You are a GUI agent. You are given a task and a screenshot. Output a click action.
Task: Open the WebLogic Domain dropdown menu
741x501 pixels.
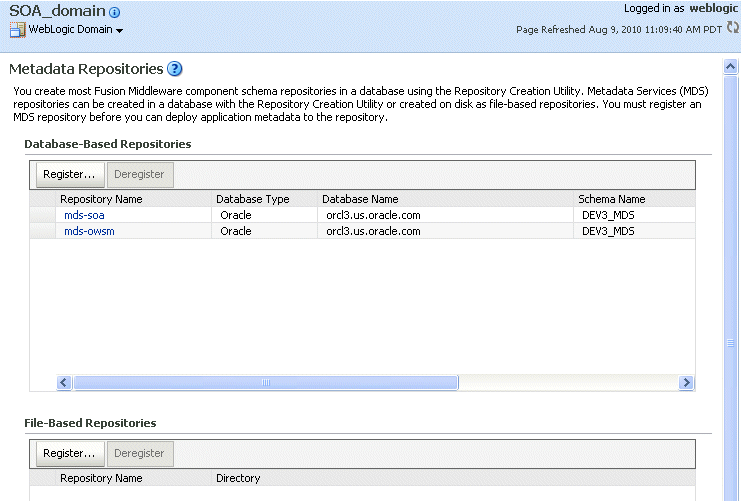pyautogui.click(x=76, y=29)
